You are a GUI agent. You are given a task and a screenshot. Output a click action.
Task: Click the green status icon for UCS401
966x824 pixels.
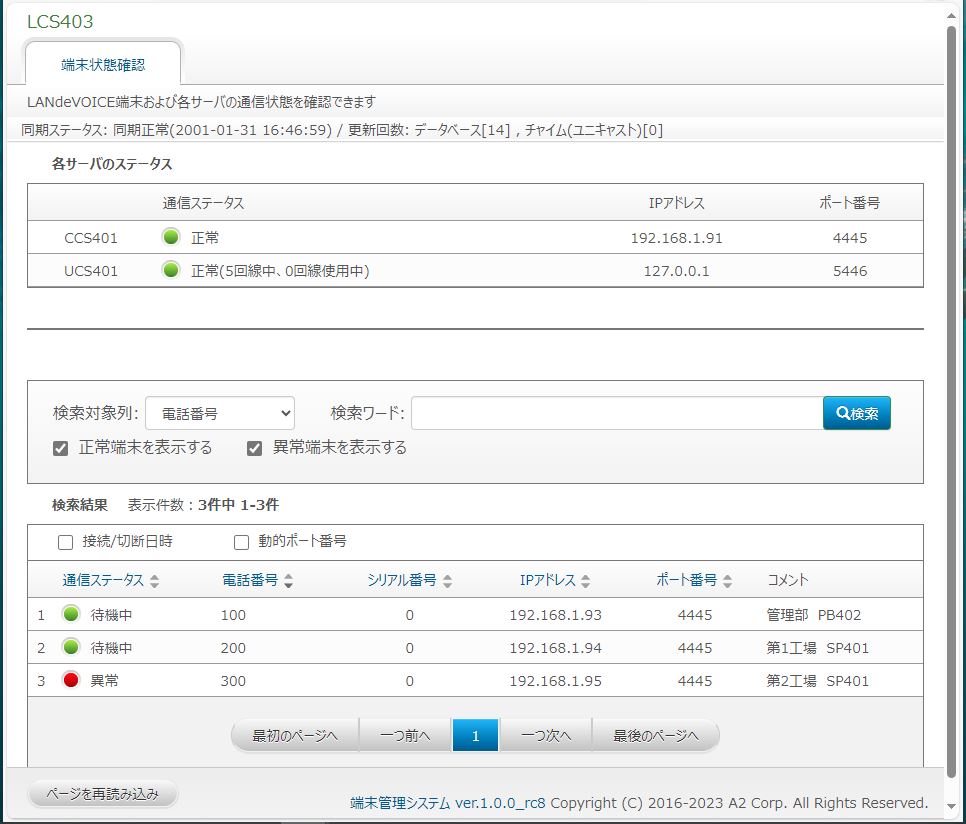point(171,270)
